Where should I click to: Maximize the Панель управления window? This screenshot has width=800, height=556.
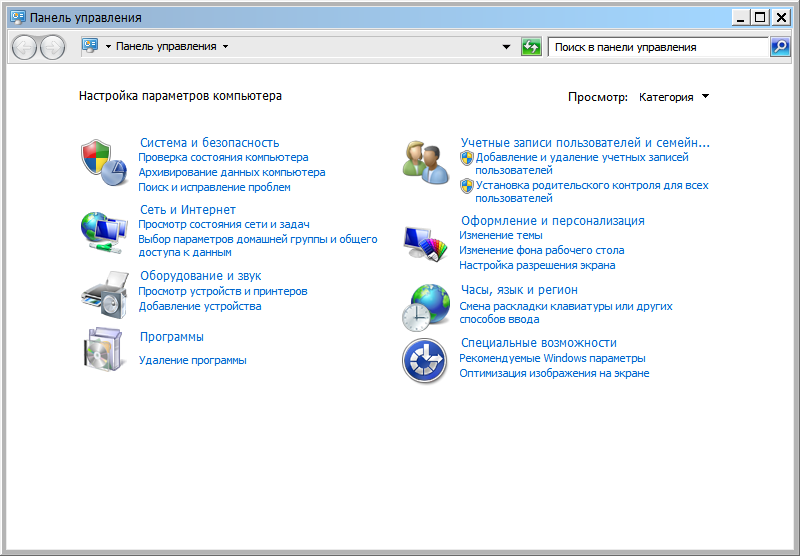click(x=761, y=18)
